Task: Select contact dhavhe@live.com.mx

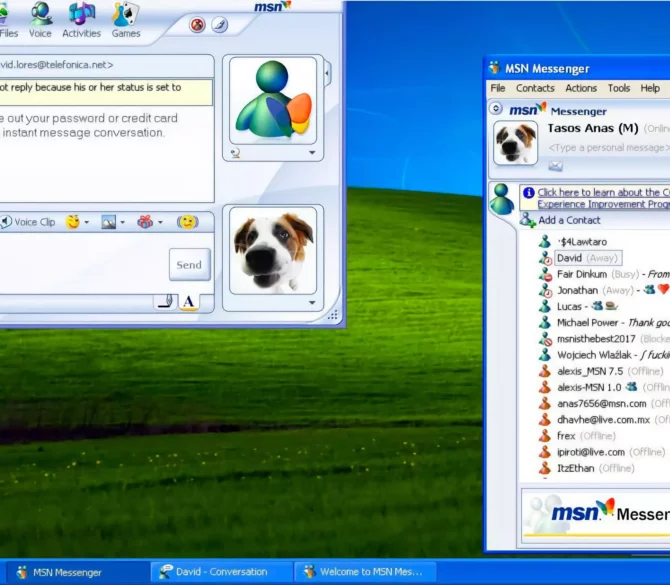Action: tap(604, 420)
